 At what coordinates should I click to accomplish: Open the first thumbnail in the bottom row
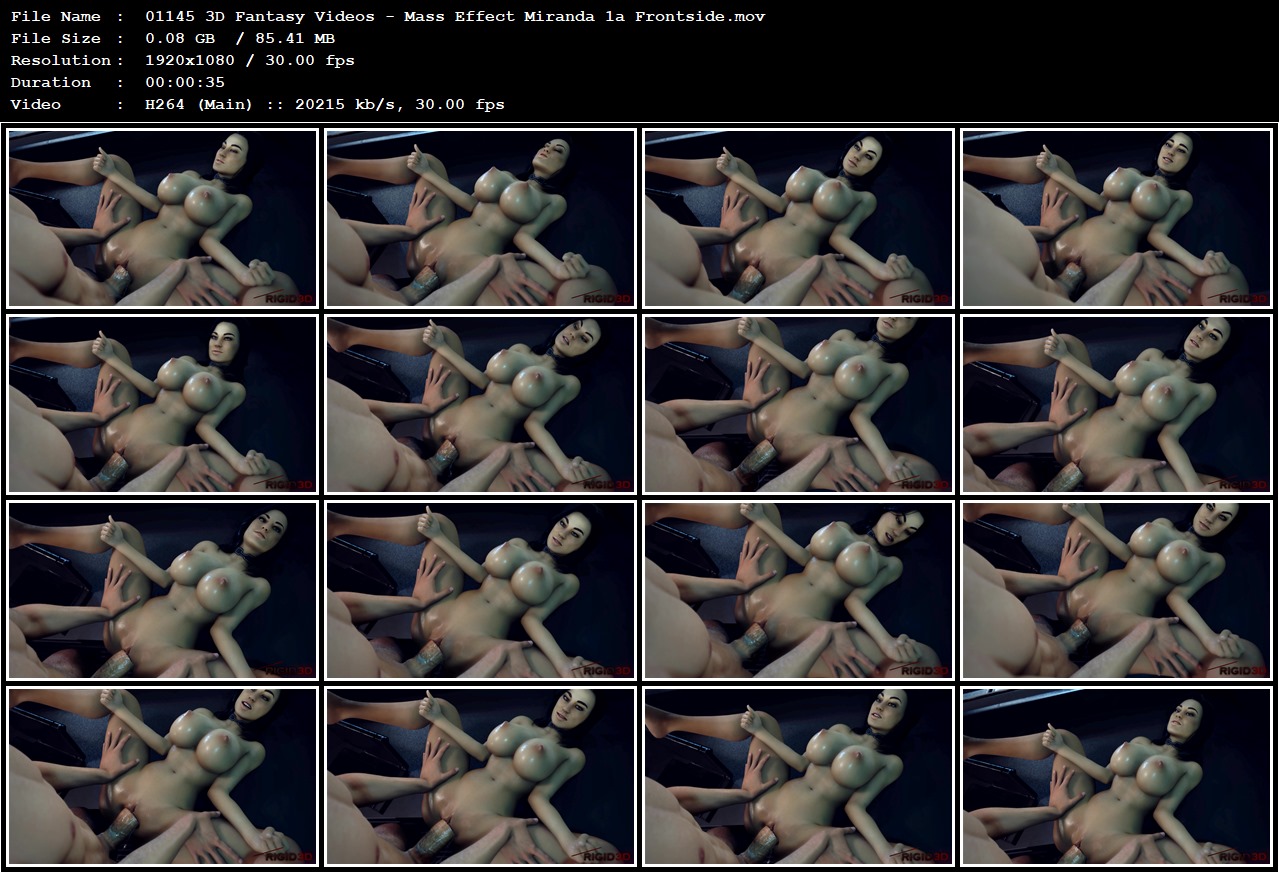[163, 775]
